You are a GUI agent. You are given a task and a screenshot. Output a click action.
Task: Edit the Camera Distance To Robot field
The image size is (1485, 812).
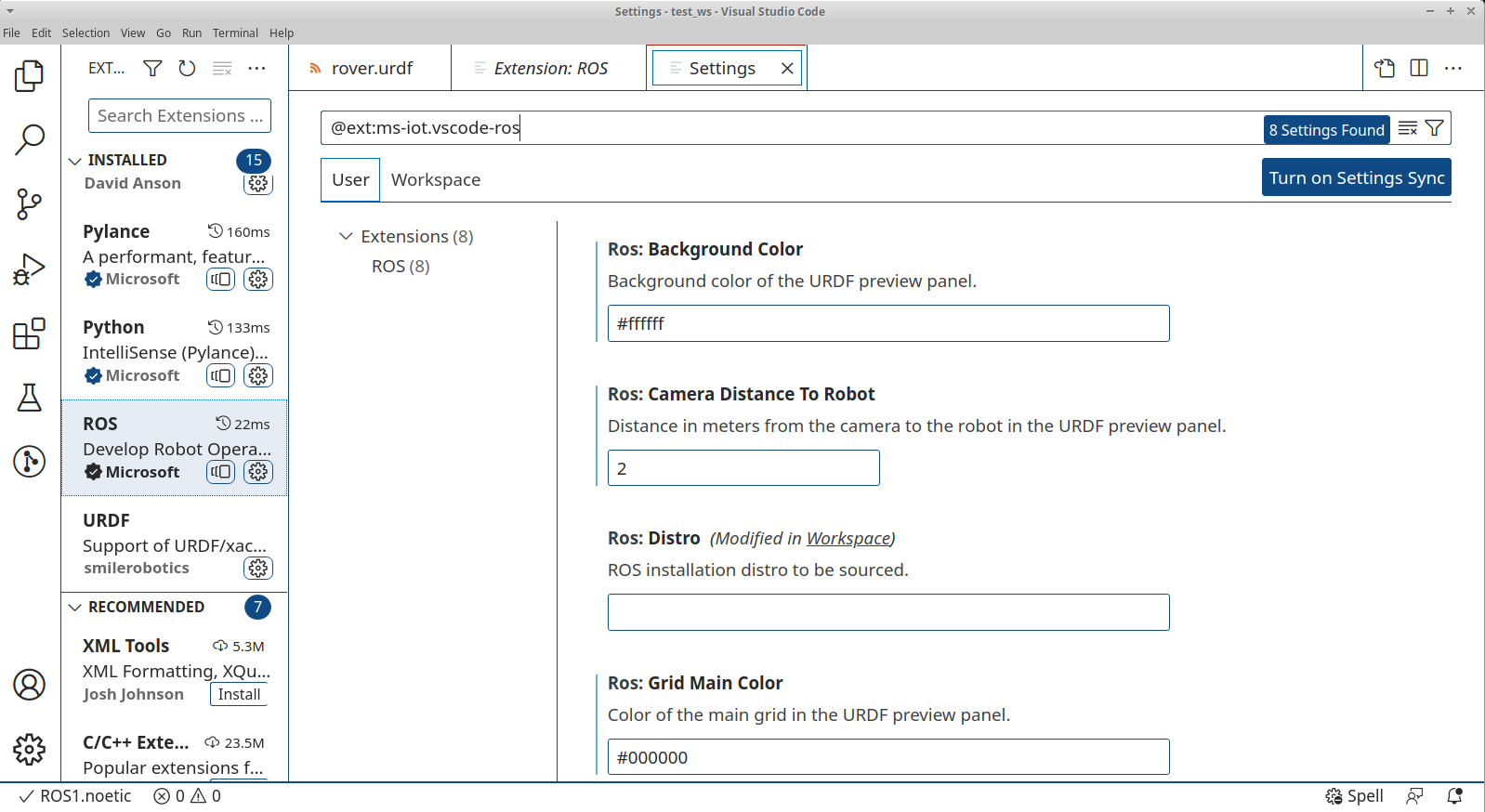coord(743,468)
